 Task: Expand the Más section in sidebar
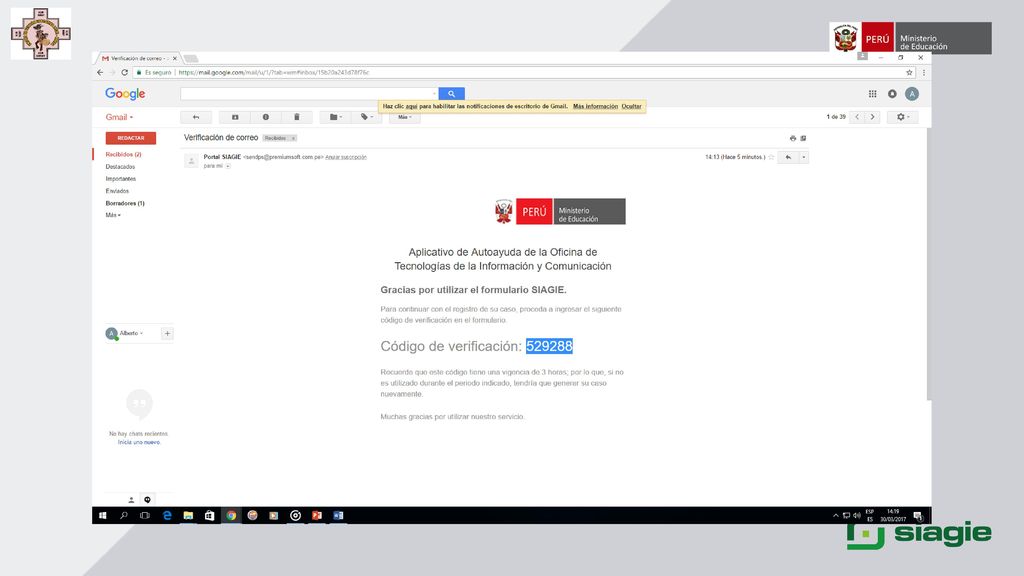[113, 215]
